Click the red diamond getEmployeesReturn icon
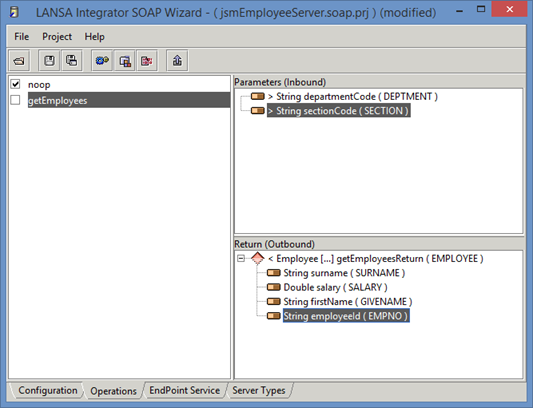This screenshot has width=533, height=408. [257, 258]
